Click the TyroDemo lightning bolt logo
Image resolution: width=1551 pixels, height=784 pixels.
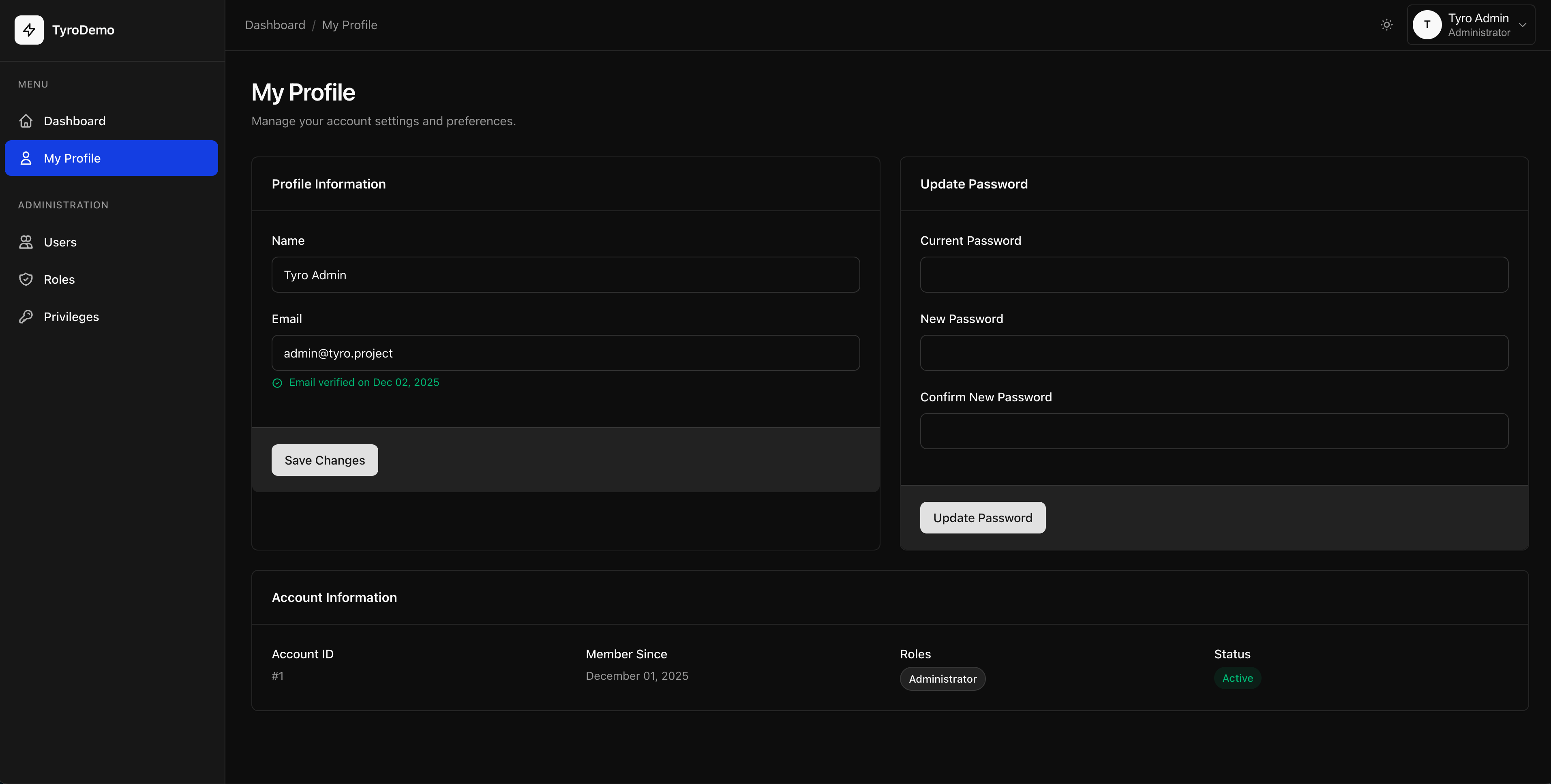click(x=29, y=30)
